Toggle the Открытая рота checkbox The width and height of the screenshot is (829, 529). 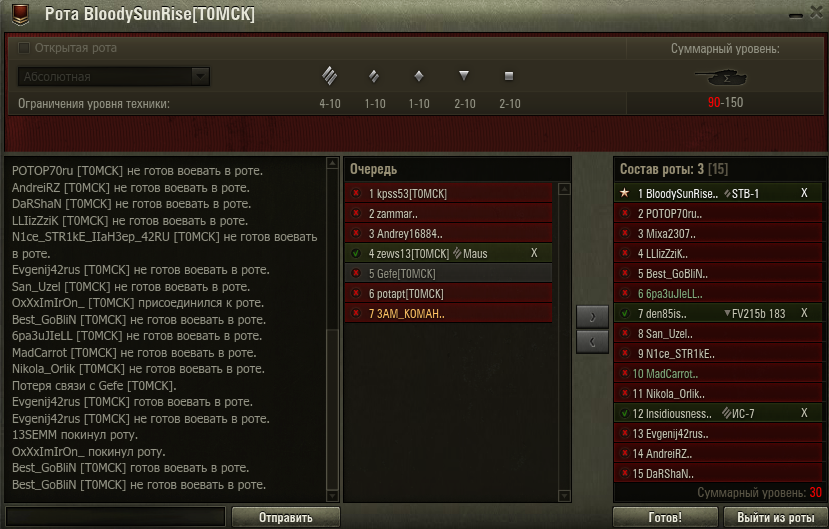[x=24, y=48]
